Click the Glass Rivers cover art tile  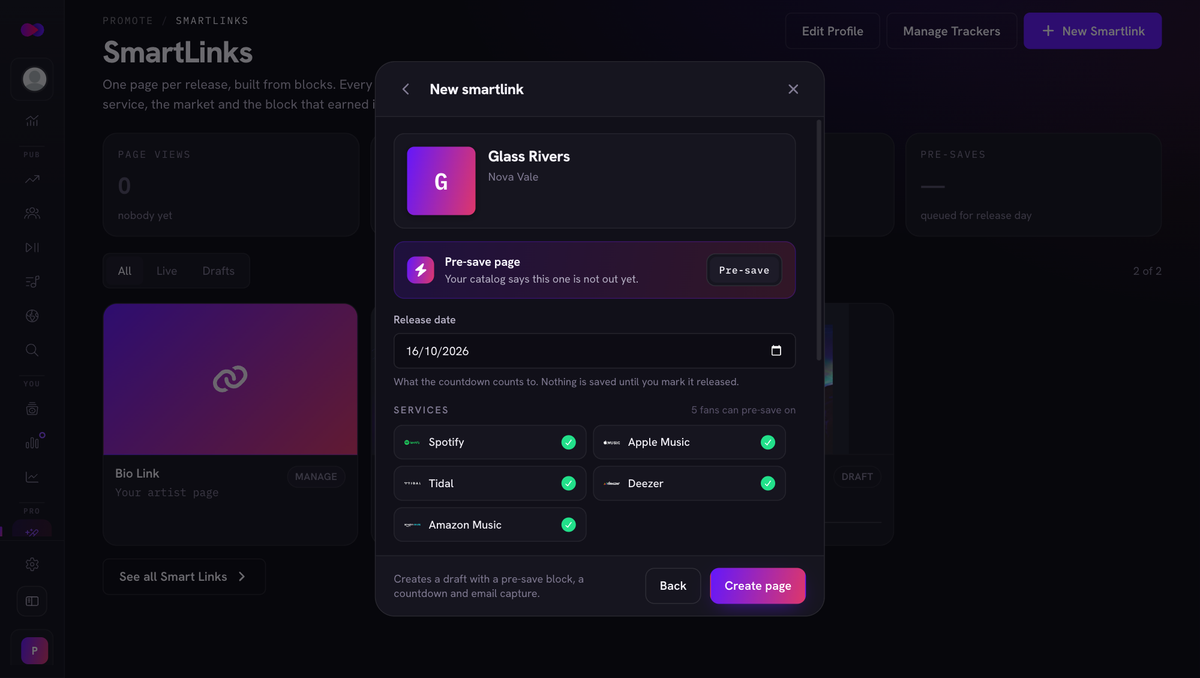coord(441,181)
